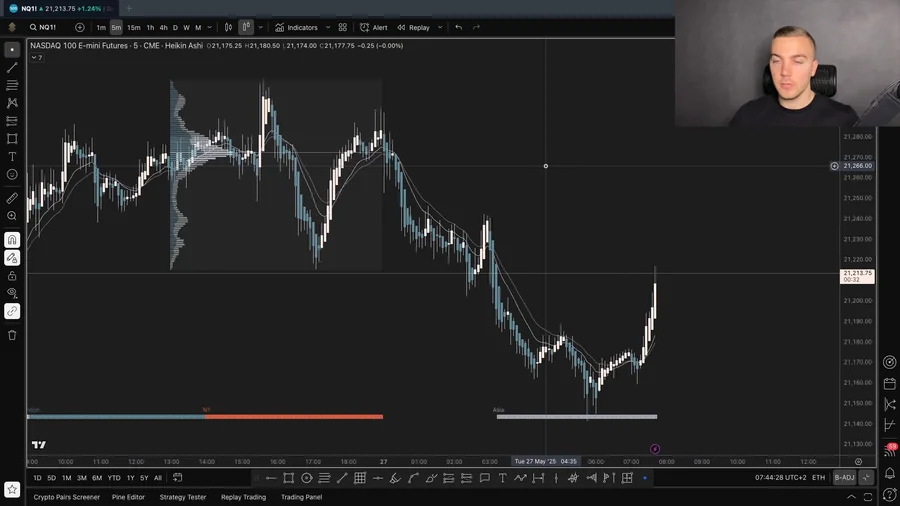The width and height of the screenshot is (900, 506).
Task: Open the timezone menu showing UTC+2
Action: point(781,477)
